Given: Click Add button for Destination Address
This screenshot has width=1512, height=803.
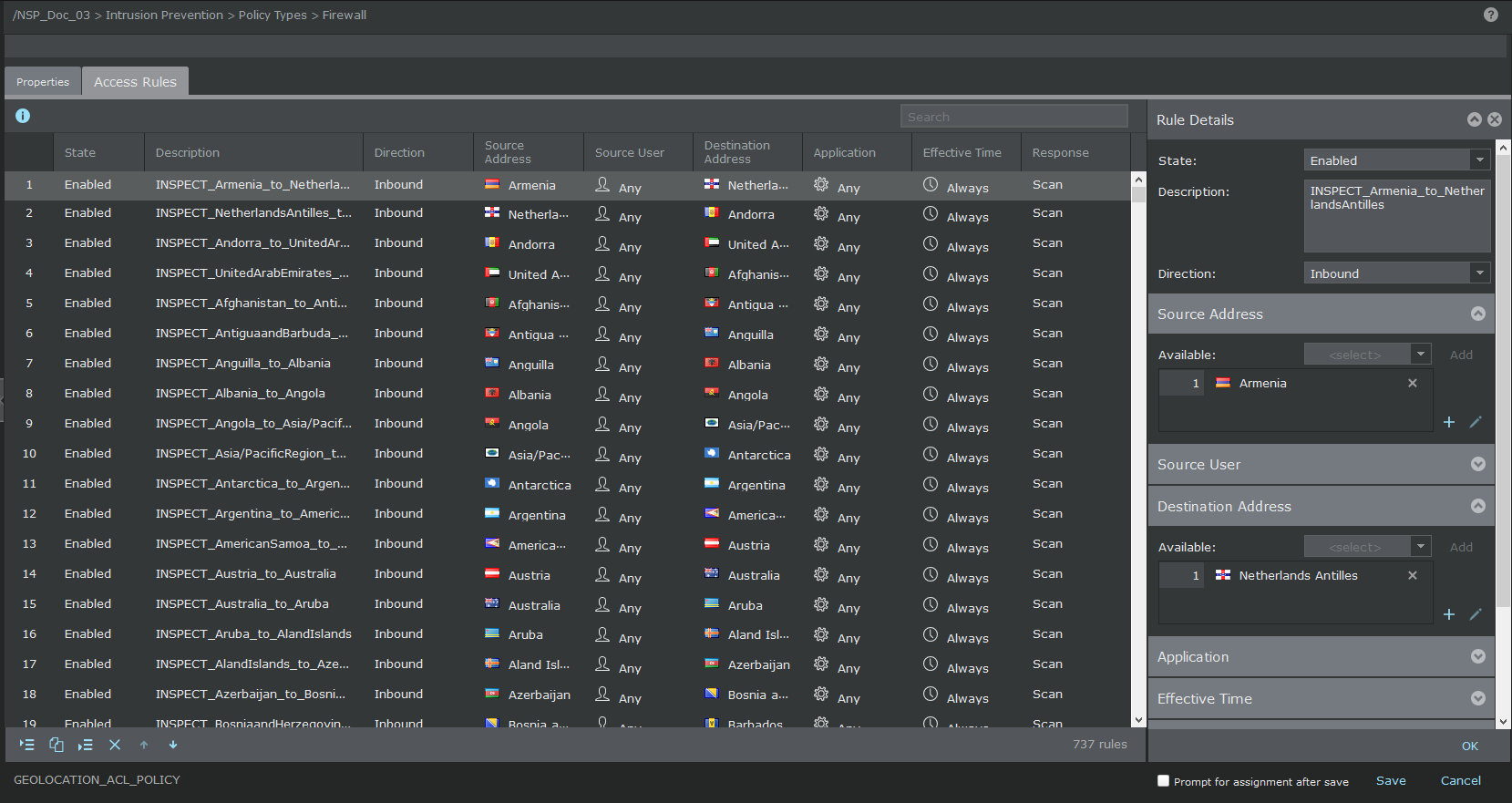Looking at the screenshot, I should pos(1461,547).
